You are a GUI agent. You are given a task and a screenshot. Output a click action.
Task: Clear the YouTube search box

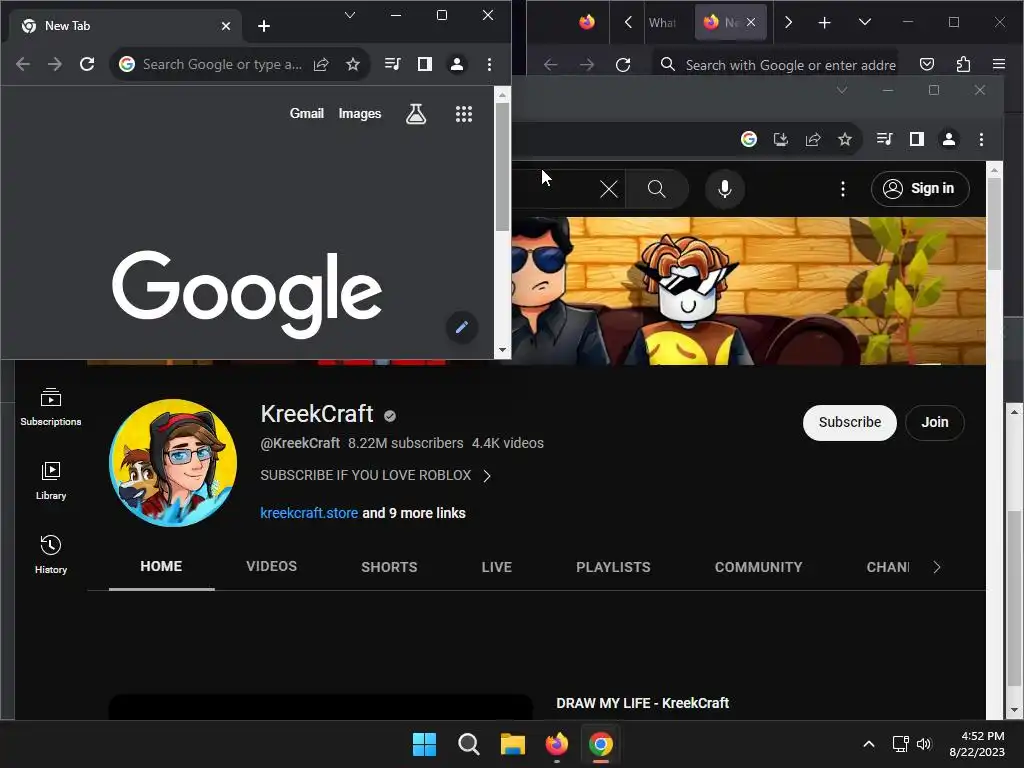pyautogui.click(x=609, y=189)
